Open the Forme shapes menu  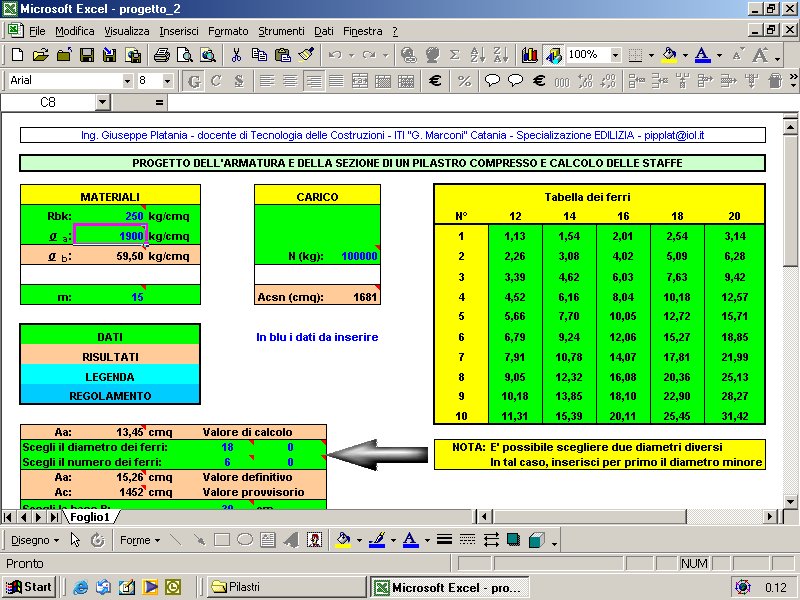[140, 540]
